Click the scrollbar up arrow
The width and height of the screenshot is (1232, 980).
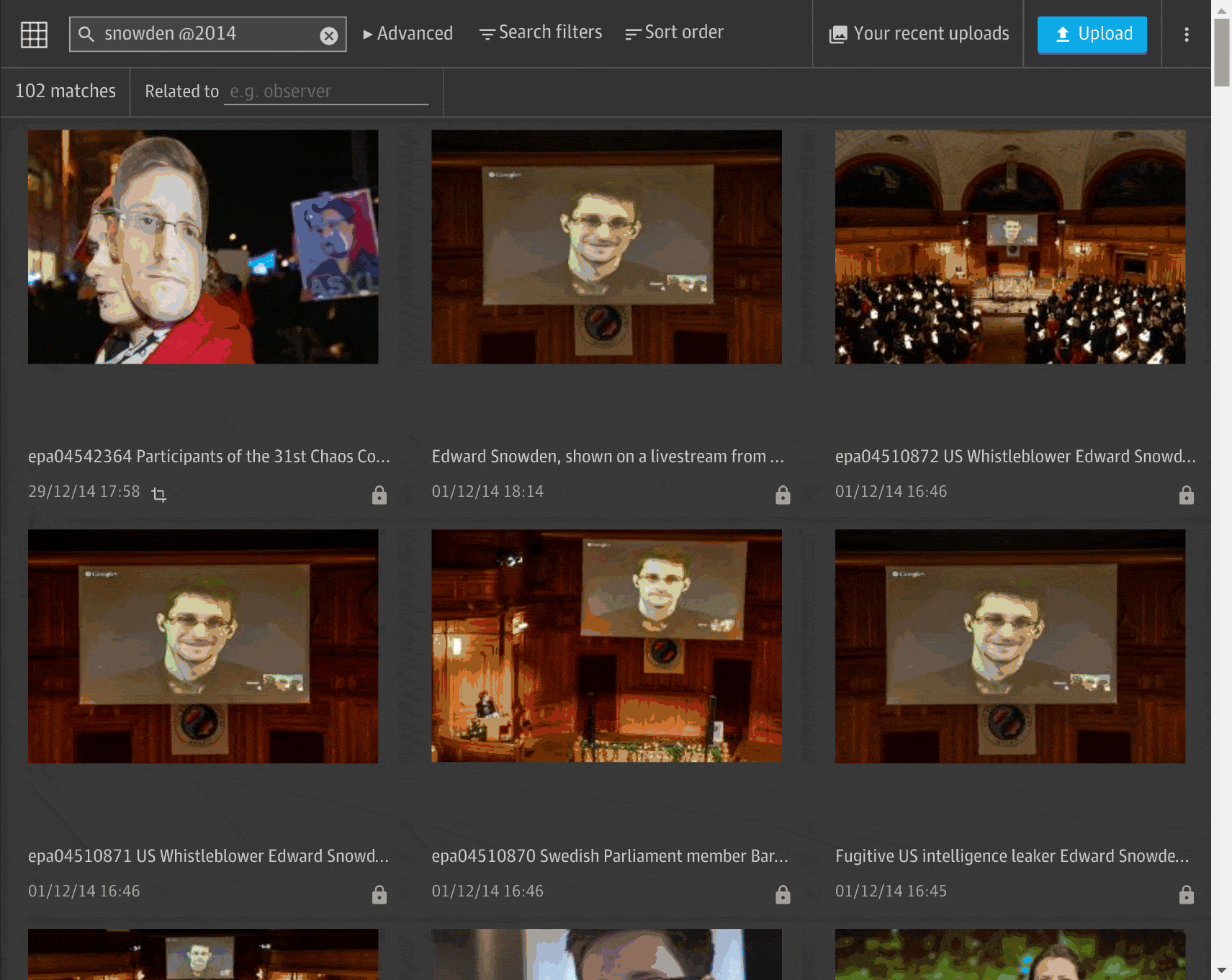point(1221,10)
